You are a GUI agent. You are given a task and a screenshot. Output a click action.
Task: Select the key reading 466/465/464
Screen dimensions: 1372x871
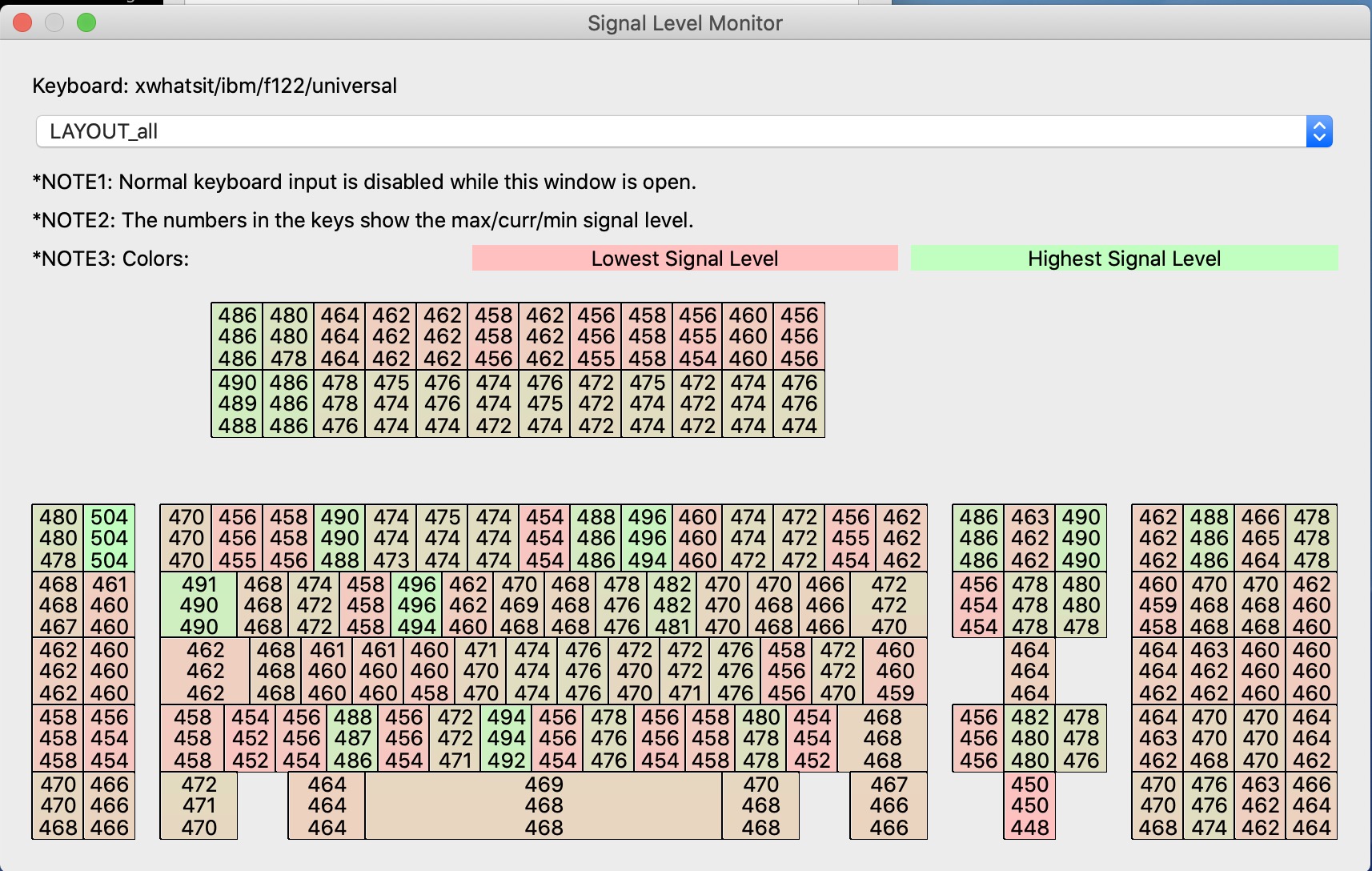click(1260, 538)
